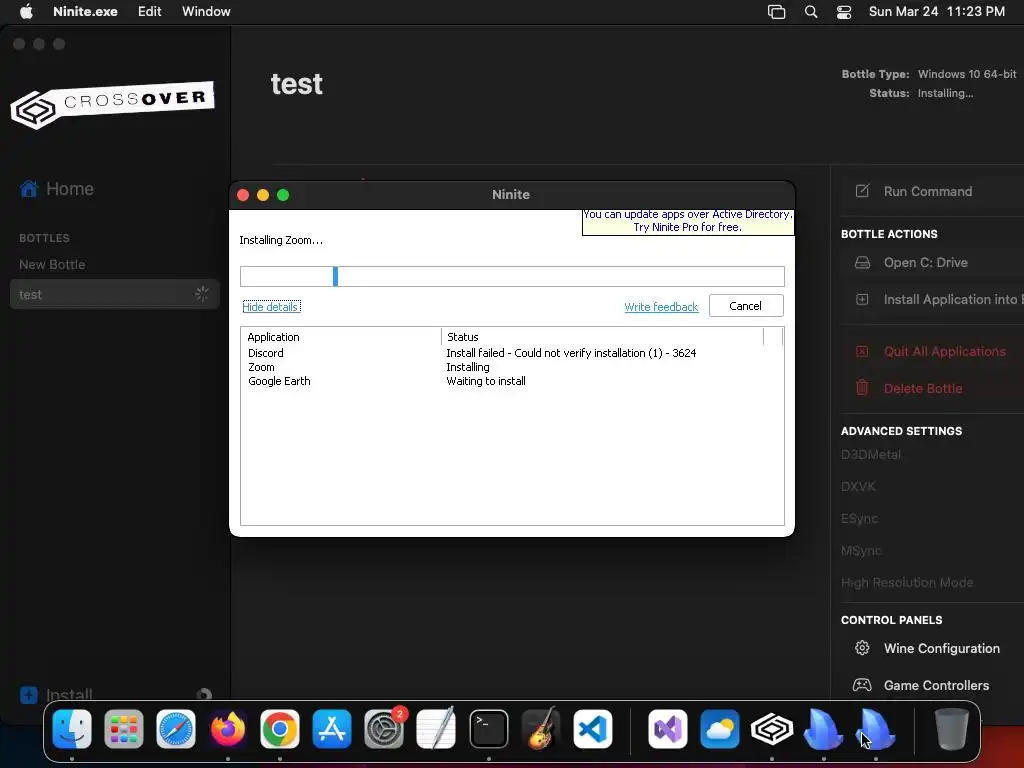Open the Window menu
The width and height of the screenshot is (1024, 768).
[x=206, y=11]
